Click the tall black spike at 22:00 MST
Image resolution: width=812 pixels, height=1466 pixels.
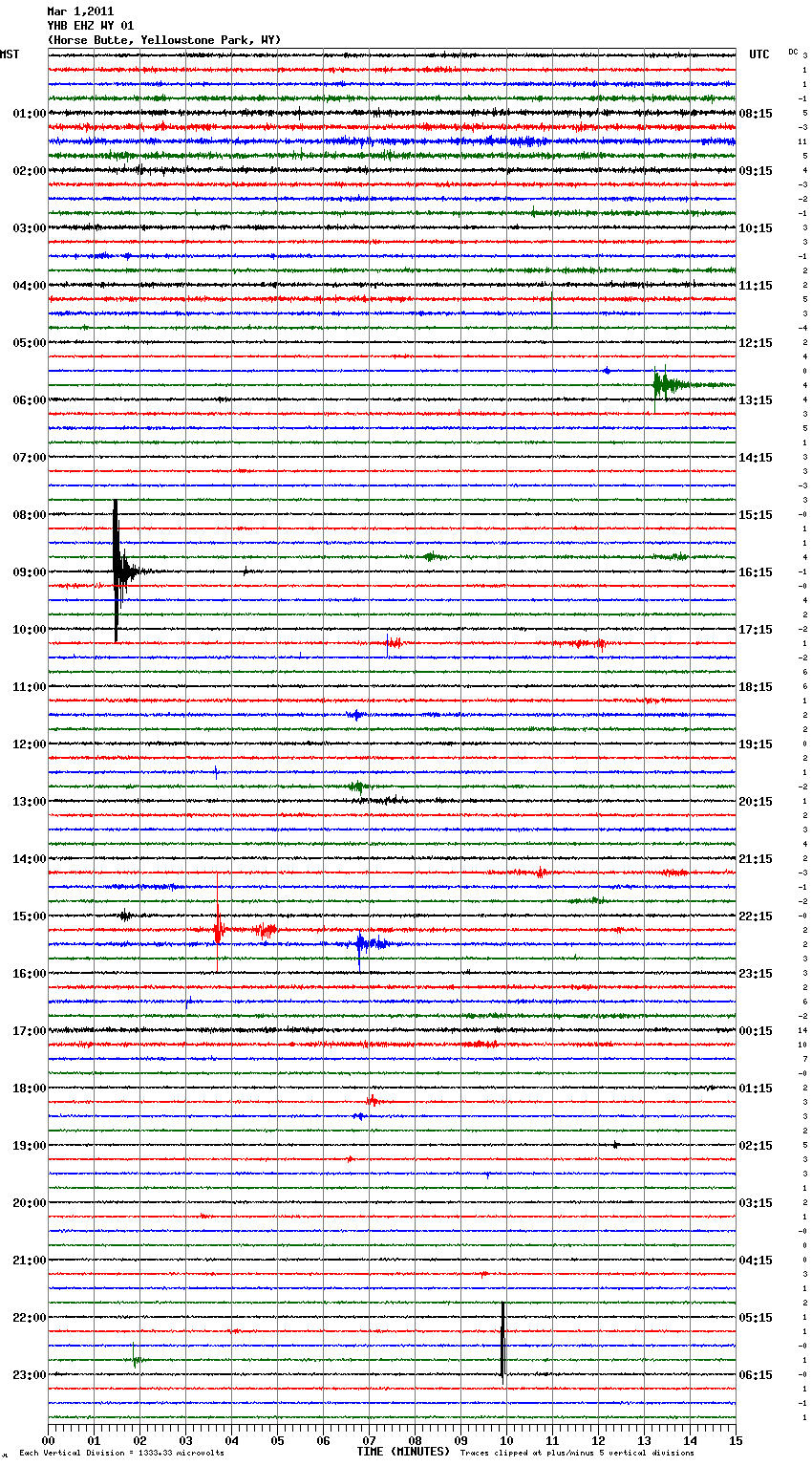click(x=502, y=1340)
